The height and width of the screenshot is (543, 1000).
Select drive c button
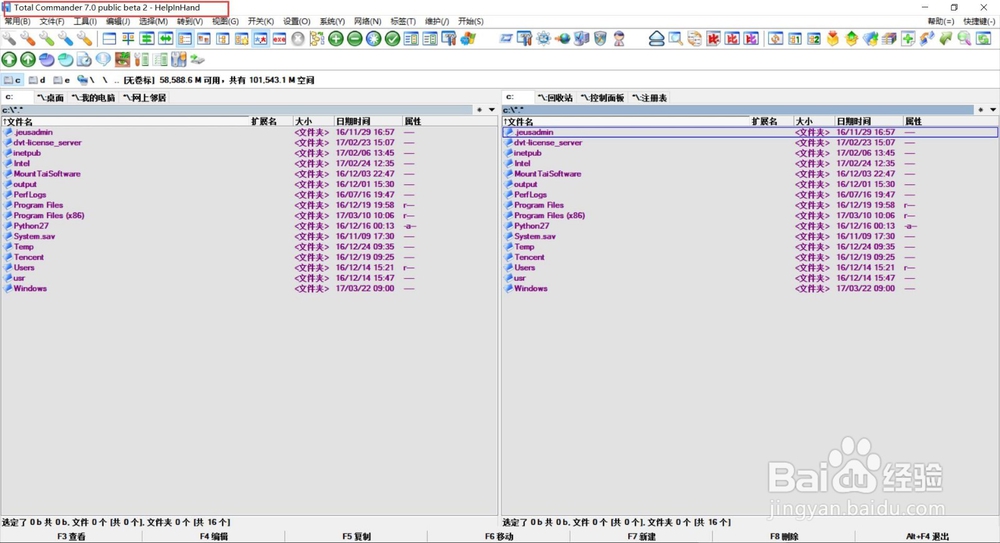tap(12, 80)
